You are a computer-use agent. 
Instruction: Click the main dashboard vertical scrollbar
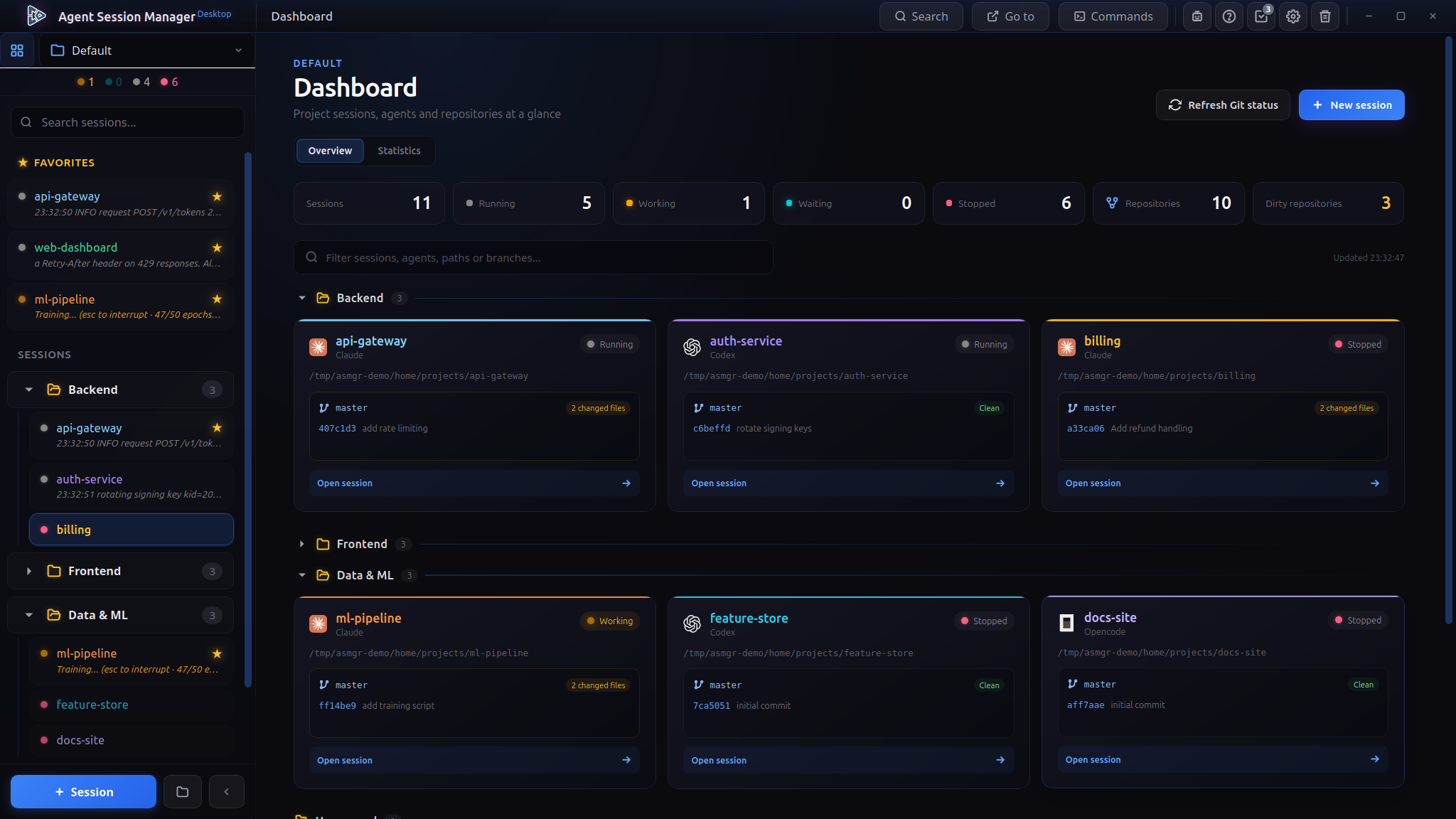coord(1449,331)
